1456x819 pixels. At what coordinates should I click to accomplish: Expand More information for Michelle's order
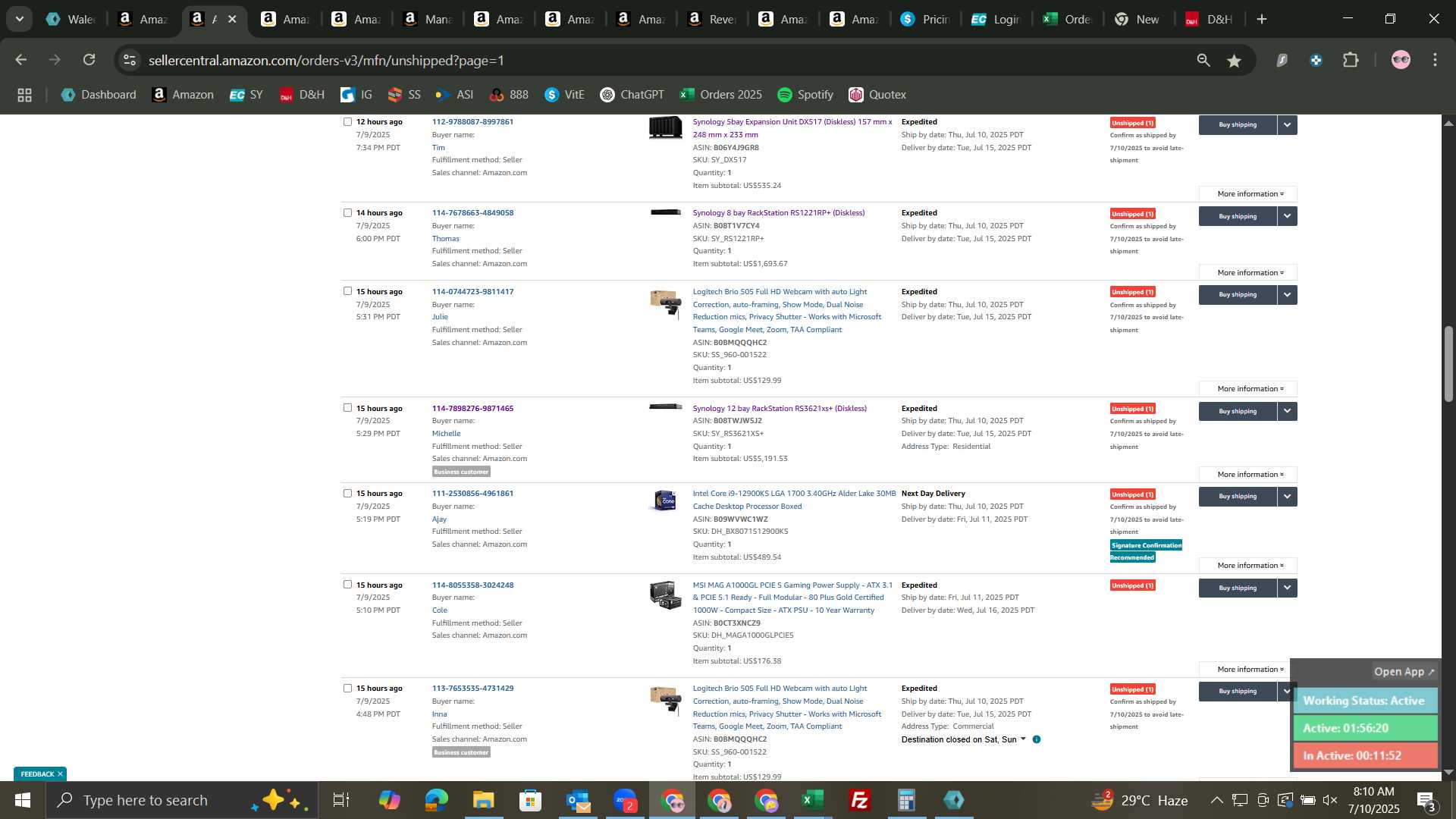1248,475
